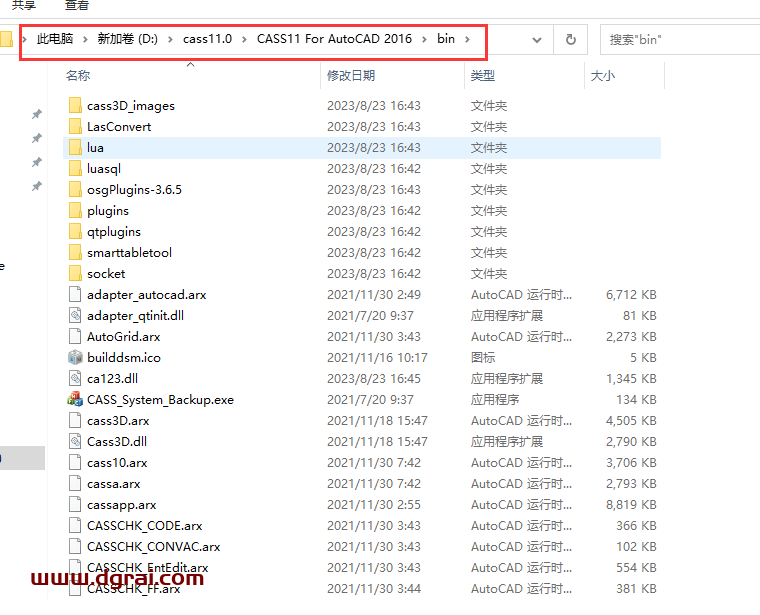
Task: Click the CASS_System_Backup.exe application icon
Action: coord(75,399)
